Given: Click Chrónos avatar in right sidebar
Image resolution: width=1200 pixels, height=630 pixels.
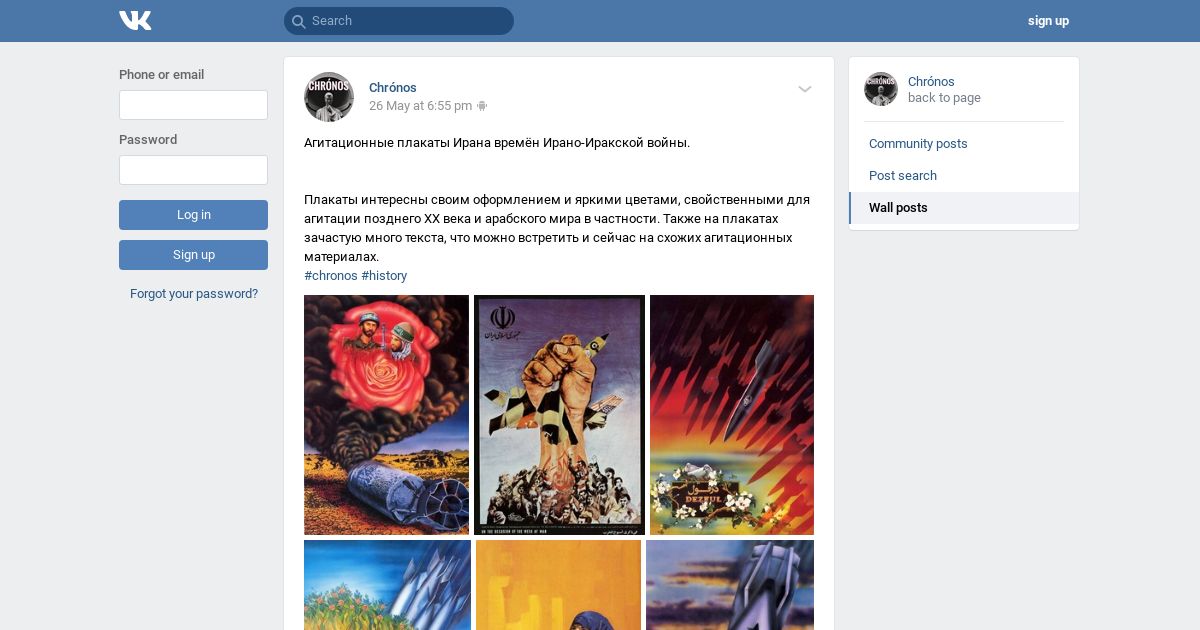Looking at the screenshot, I should [x=881, y=89].
